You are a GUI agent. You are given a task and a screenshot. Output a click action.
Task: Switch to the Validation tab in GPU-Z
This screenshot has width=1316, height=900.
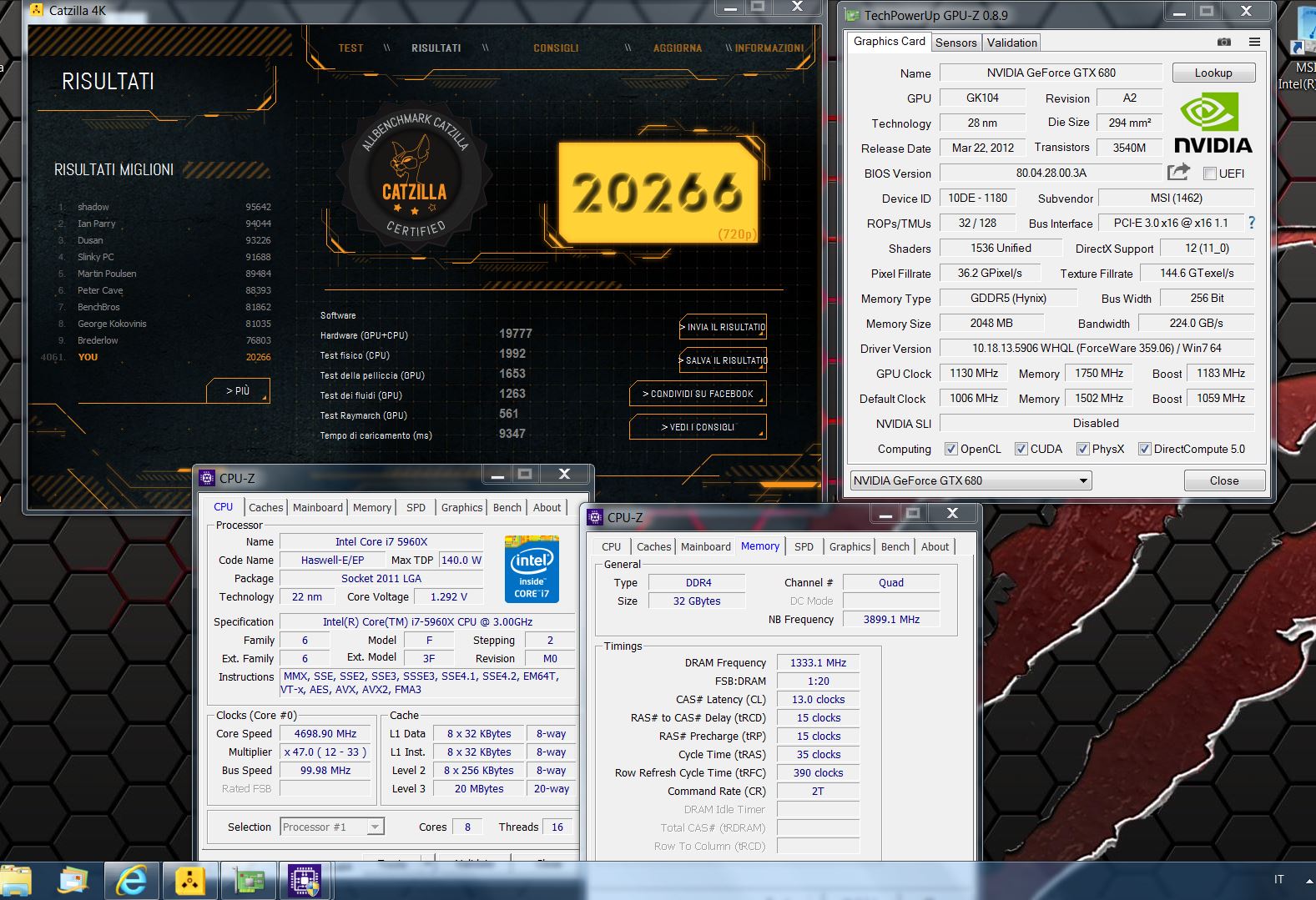pyautogui.click(x=1011, y=43)
